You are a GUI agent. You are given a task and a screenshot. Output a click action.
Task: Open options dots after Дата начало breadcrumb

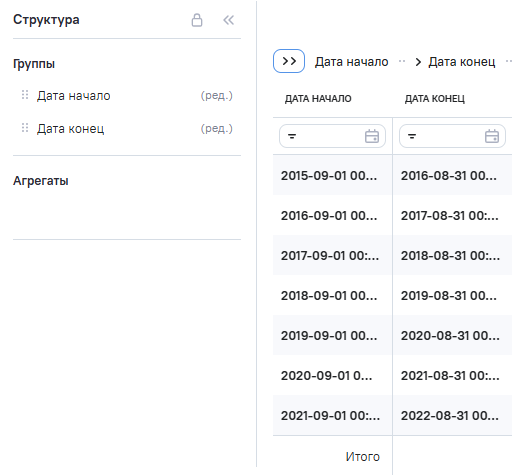tap(402, 61)
